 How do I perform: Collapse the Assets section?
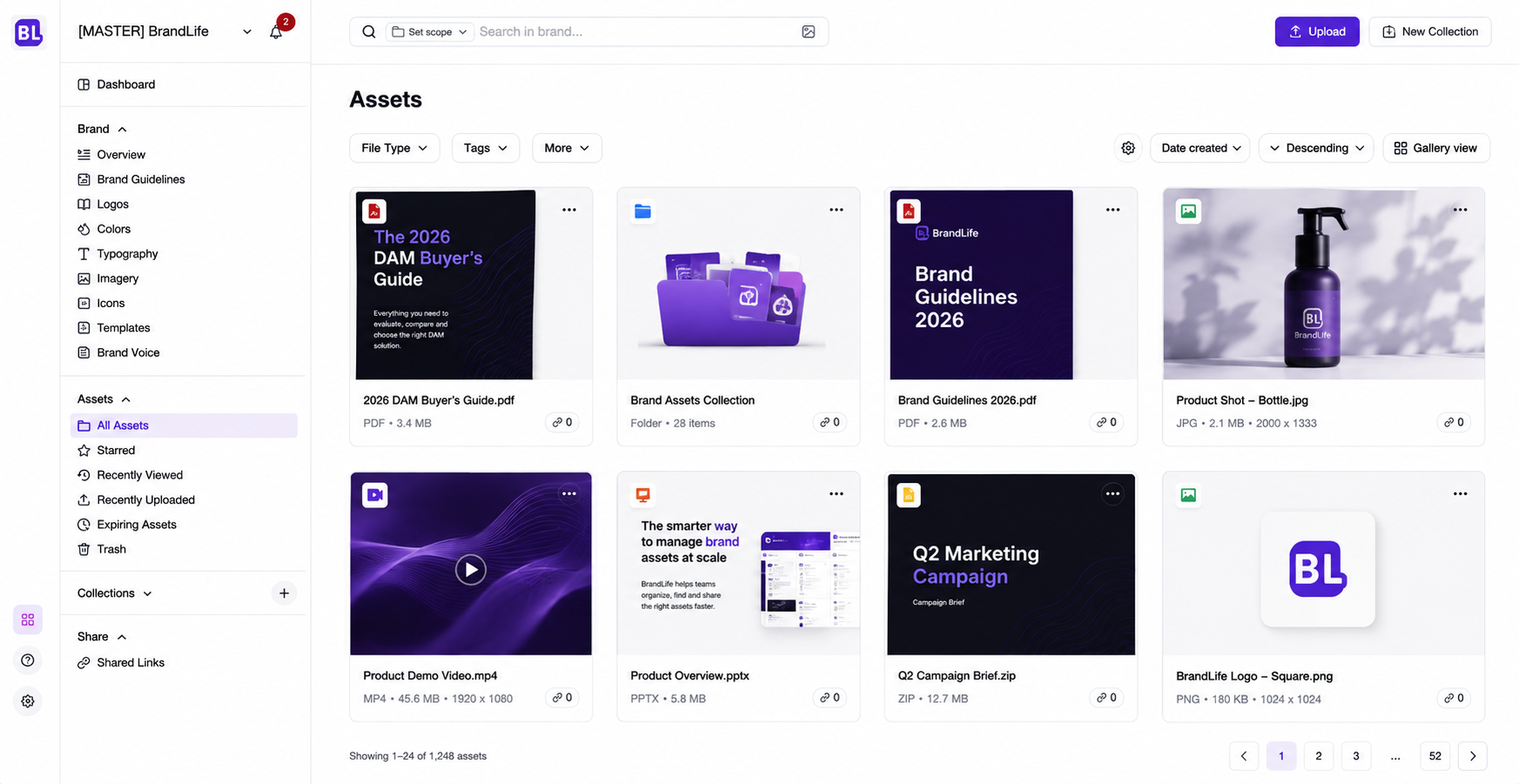tap(104, 399)
